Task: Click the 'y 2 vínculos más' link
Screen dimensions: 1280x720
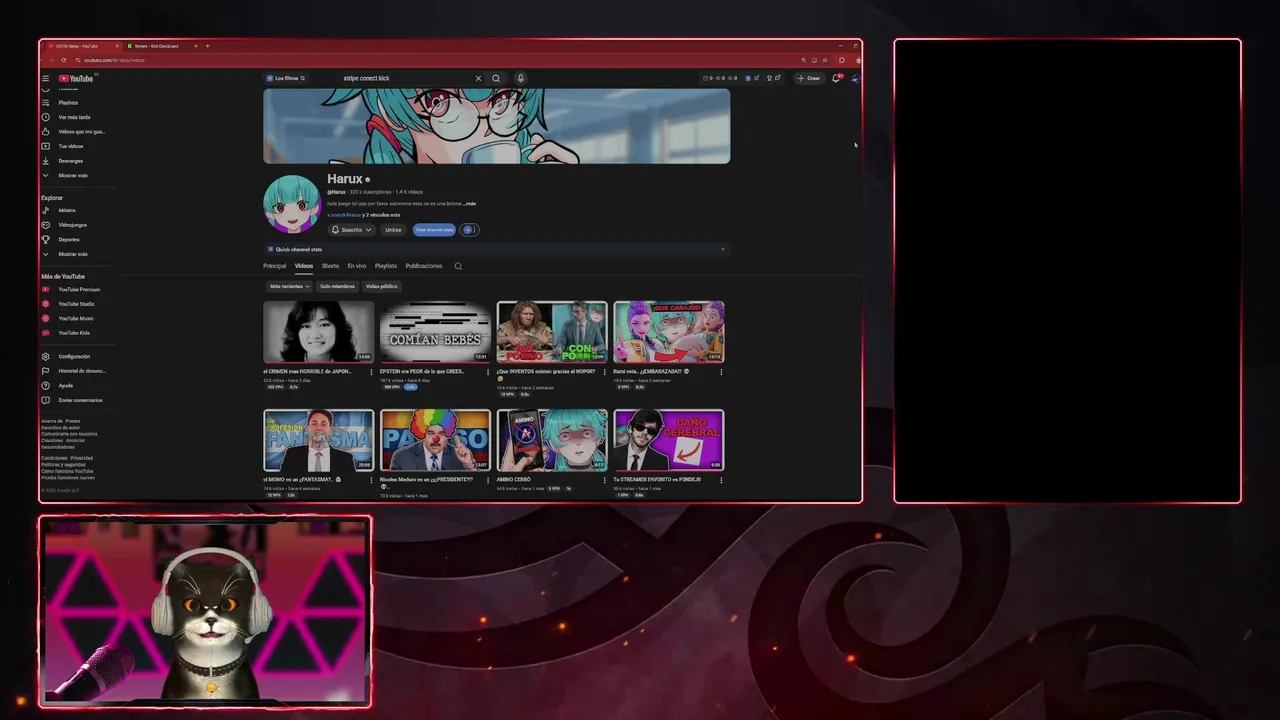Action: [x=382, y=215]
